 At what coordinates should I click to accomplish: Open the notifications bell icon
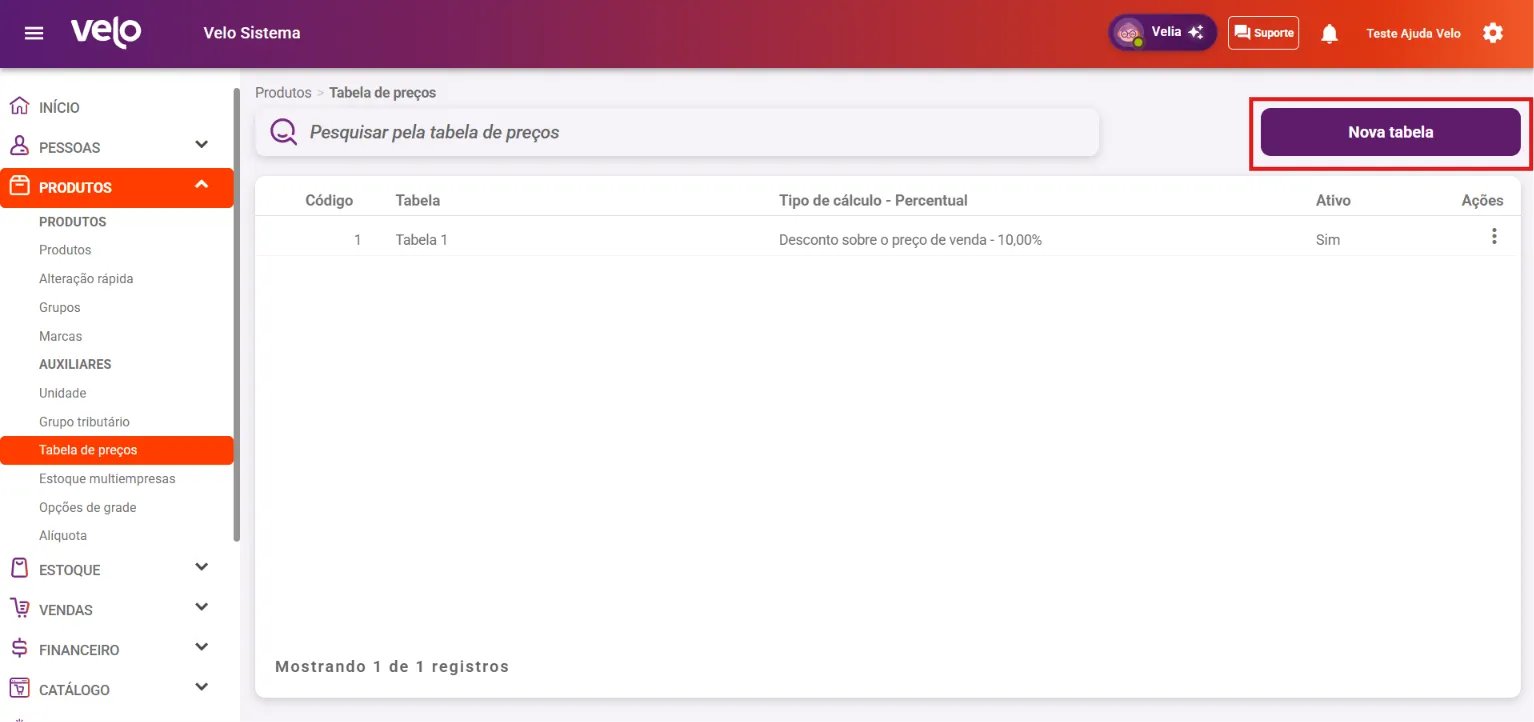pyautogui.click(x=1329, y=33)
